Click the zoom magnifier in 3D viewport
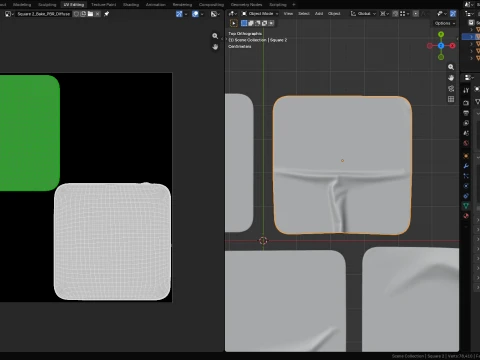 coord(451,67)
